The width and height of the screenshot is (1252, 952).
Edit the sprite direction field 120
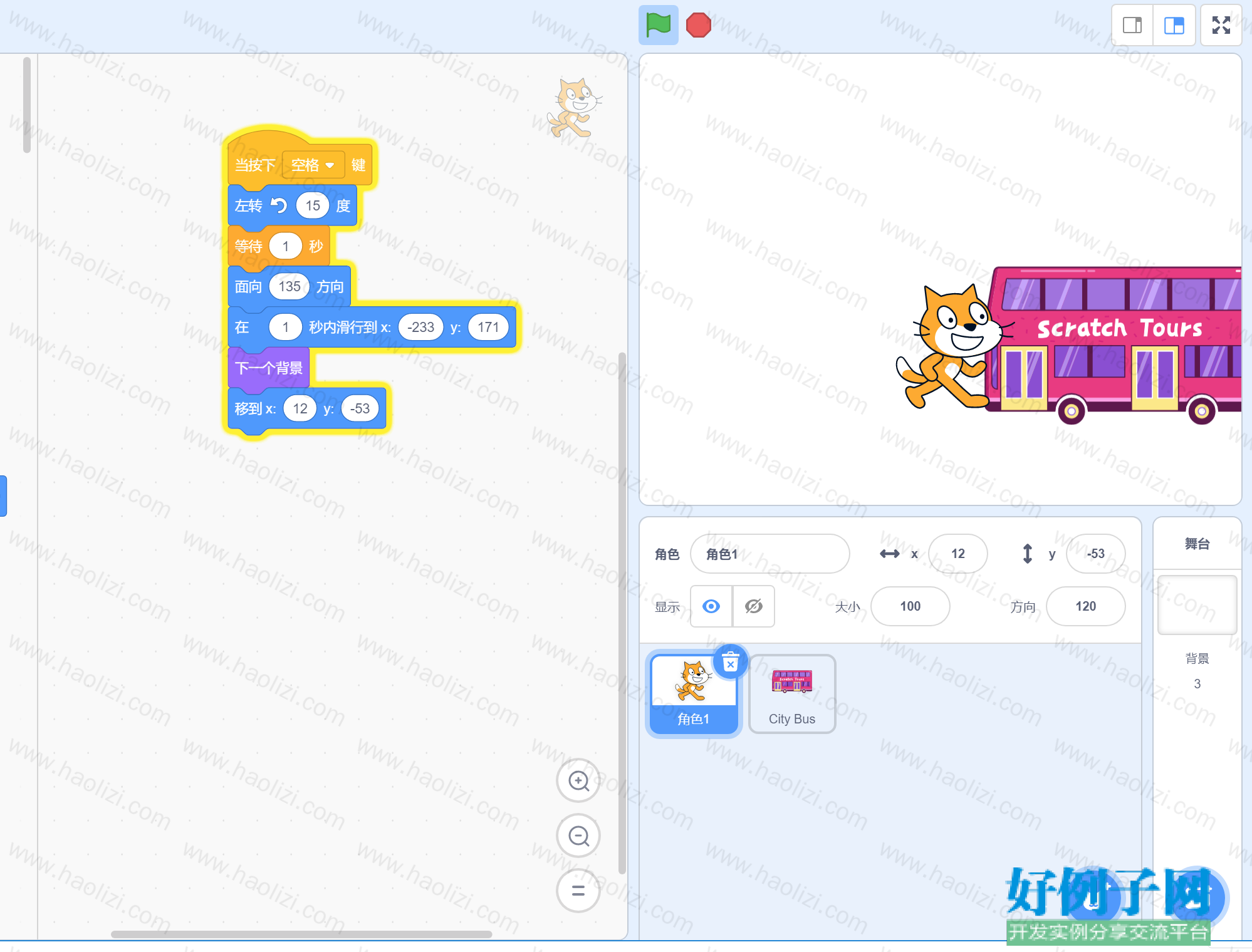click(x=1085, y=606)
